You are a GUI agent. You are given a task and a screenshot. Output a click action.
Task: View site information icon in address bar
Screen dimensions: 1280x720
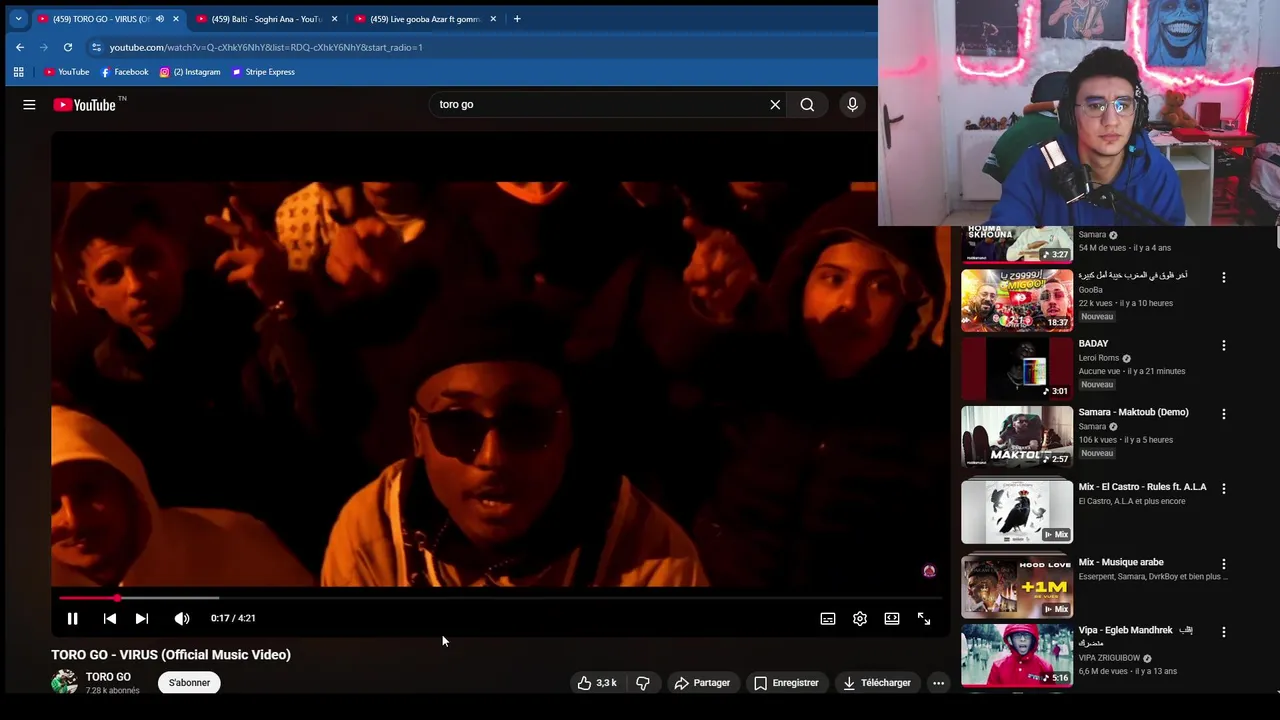(96, 47)
